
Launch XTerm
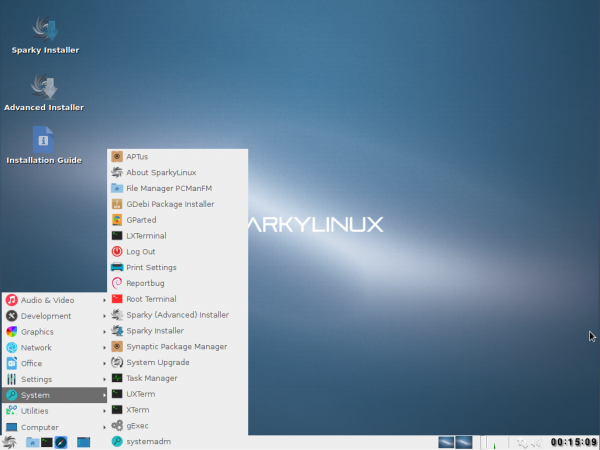[178, 410]
